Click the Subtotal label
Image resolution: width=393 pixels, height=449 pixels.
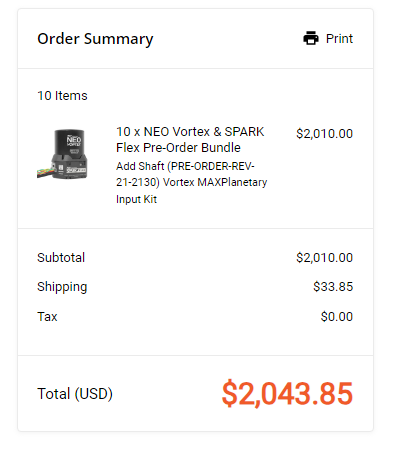[x=61, y=257]
